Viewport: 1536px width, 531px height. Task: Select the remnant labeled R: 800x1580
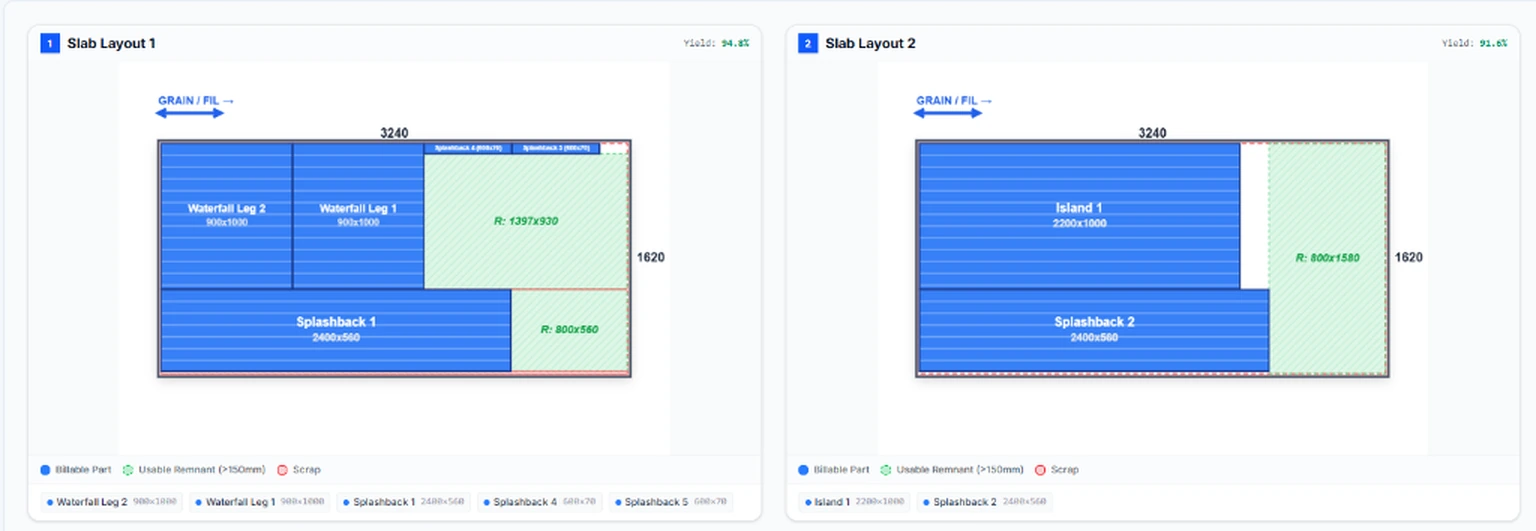(1327, 258)
